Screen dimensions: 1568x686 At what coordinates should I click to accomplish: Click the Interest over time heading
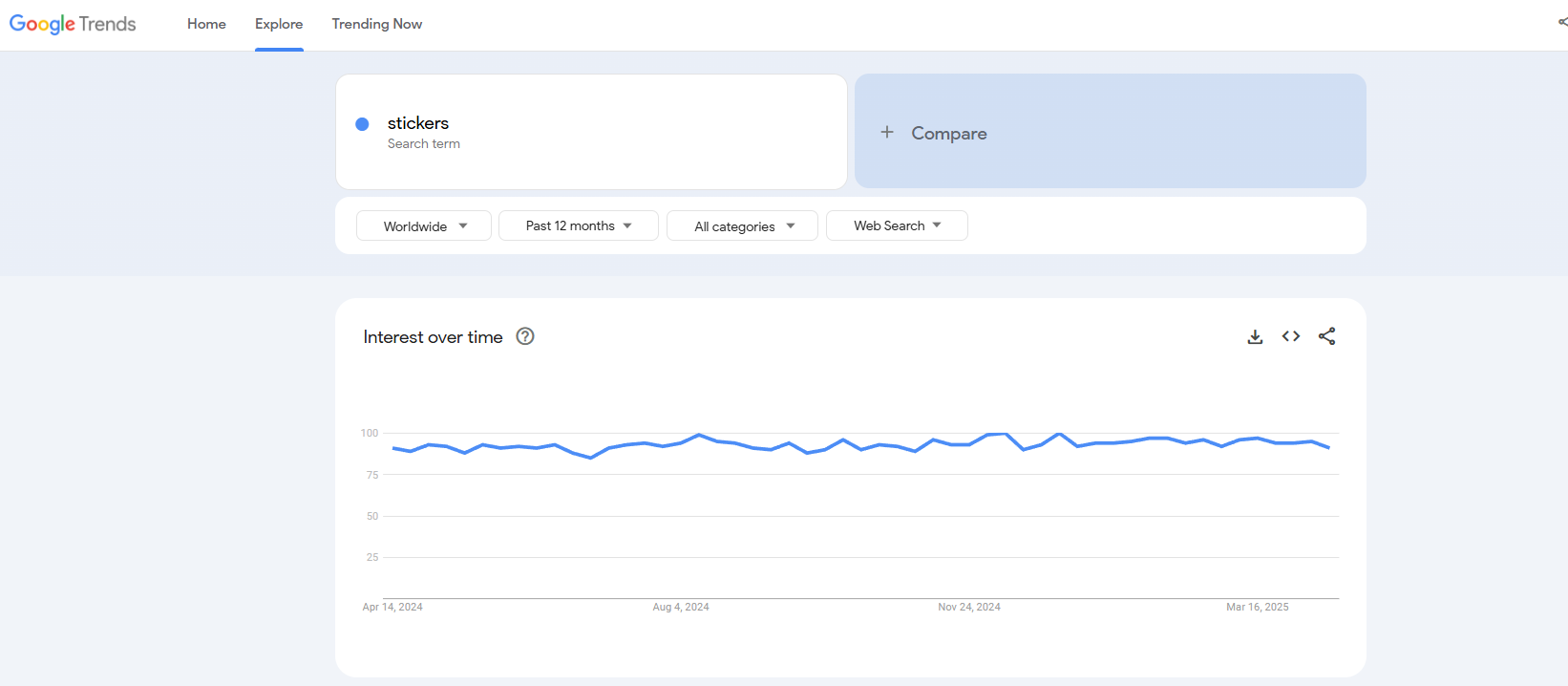coord(433,337)
